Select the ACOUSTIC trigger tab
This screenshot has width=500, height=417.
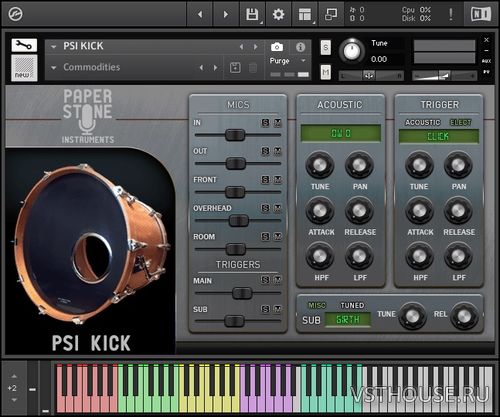click(423, 123)
